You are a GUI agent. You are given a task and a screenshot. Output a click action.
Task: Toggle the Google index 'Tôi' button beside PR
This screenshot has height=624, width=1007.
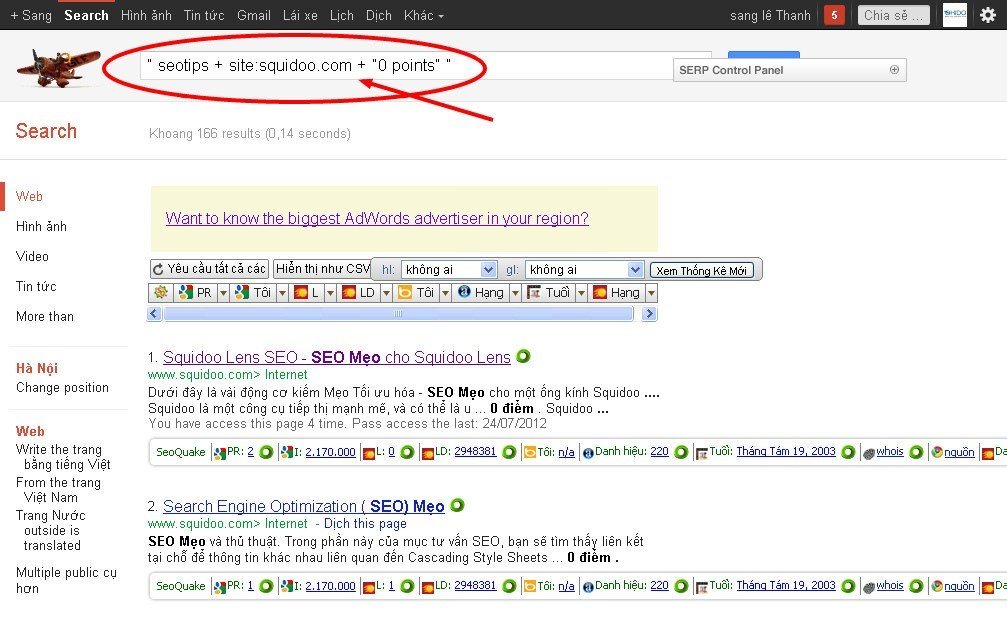[253, 293]
